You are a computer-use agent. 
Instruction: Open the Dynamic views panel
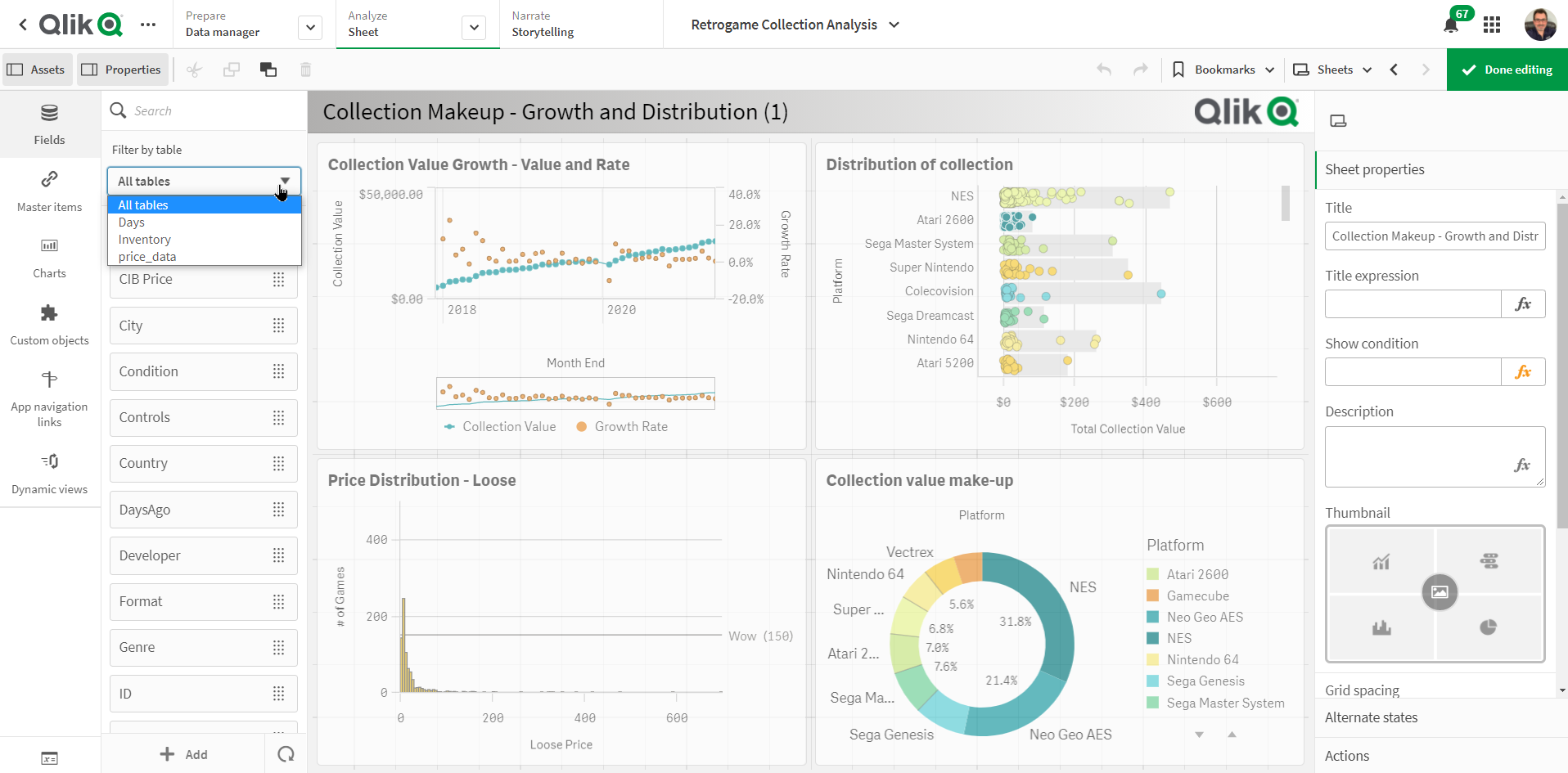pos(49,473)
